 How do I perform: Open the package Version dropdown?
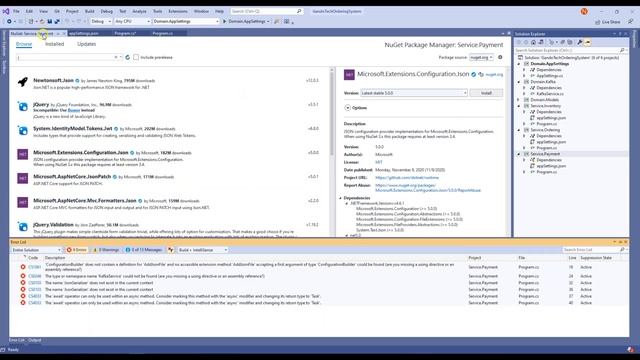(x=413, y=93)
